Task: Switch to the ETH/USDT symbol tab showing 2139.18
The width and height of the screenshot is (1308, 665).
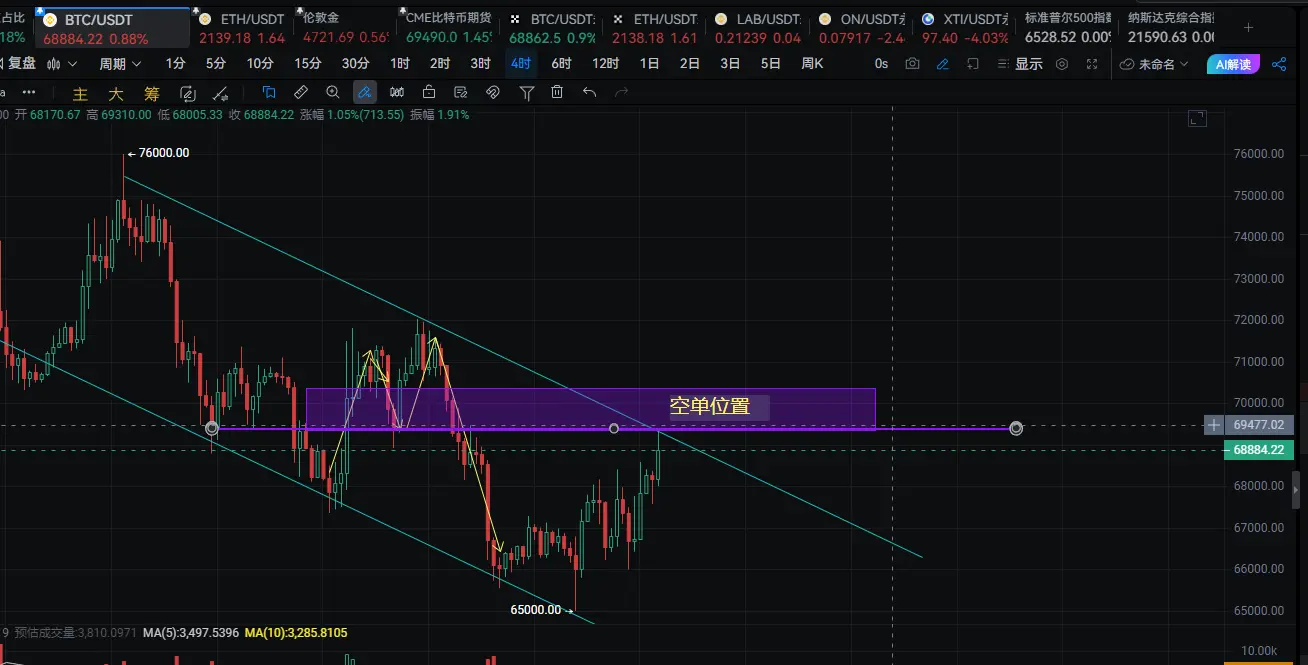Action: tap(241, 28)
